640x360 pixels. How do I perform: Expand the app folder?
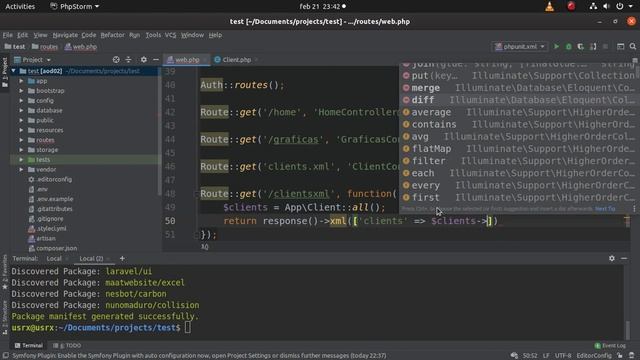point(21,81)
